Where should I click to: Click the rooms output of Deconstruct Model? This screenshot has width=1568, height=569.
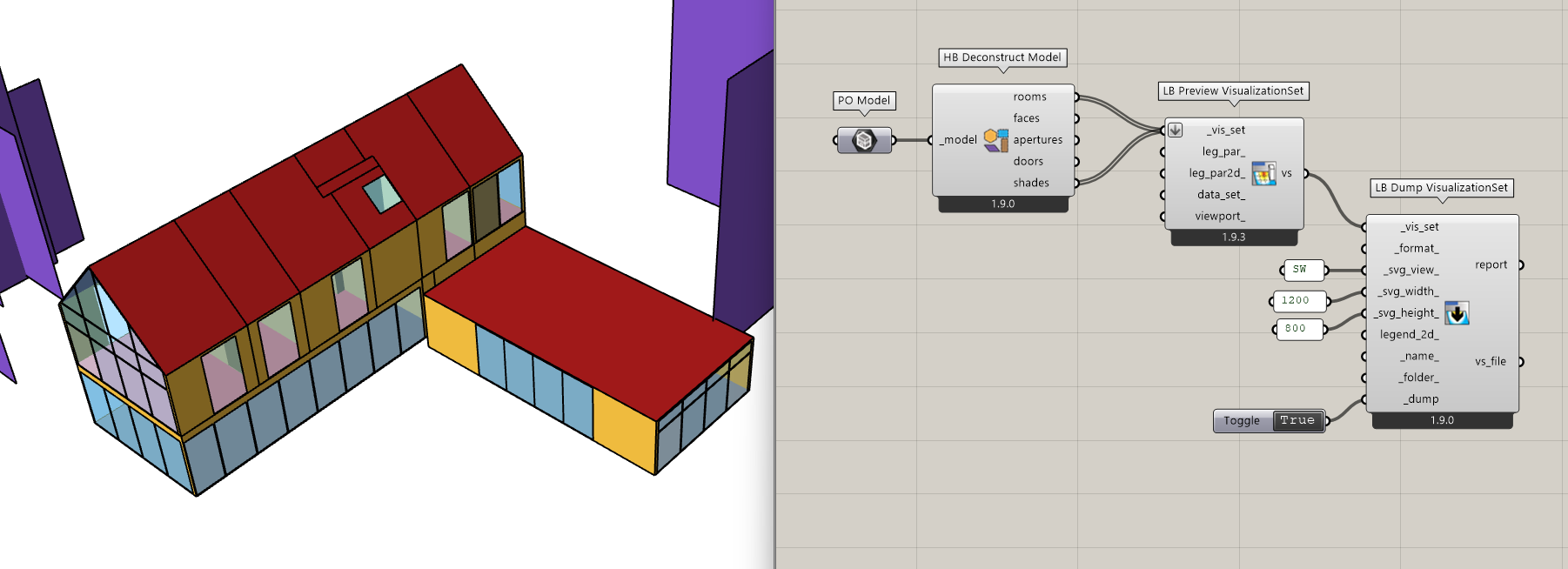(x=1029, y=97)
